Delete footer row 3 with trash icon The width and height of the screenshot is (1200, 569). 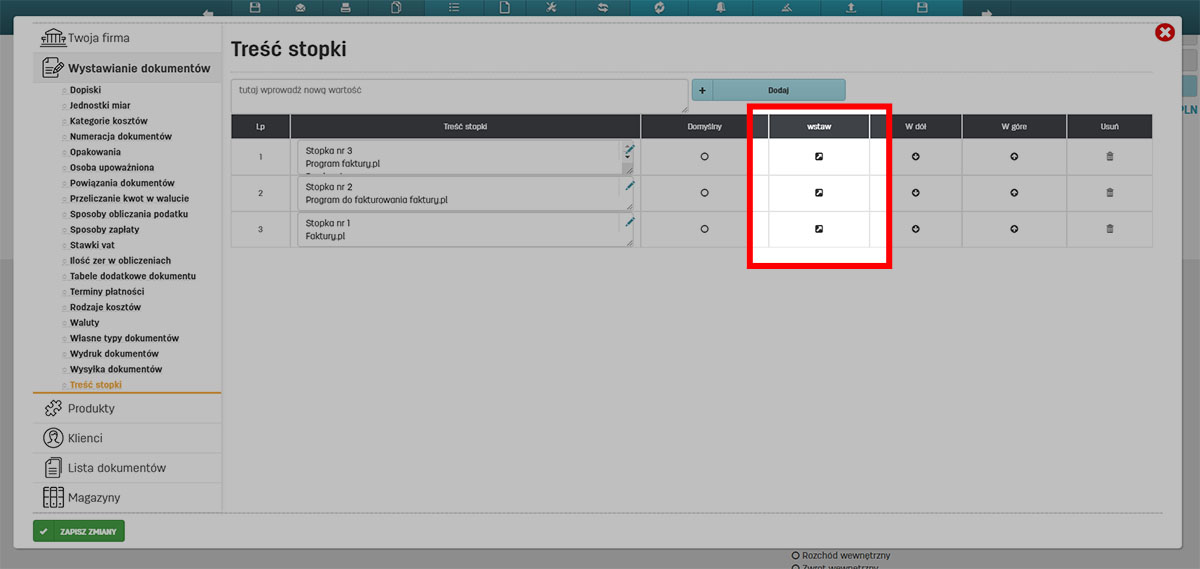[1109, 229]
